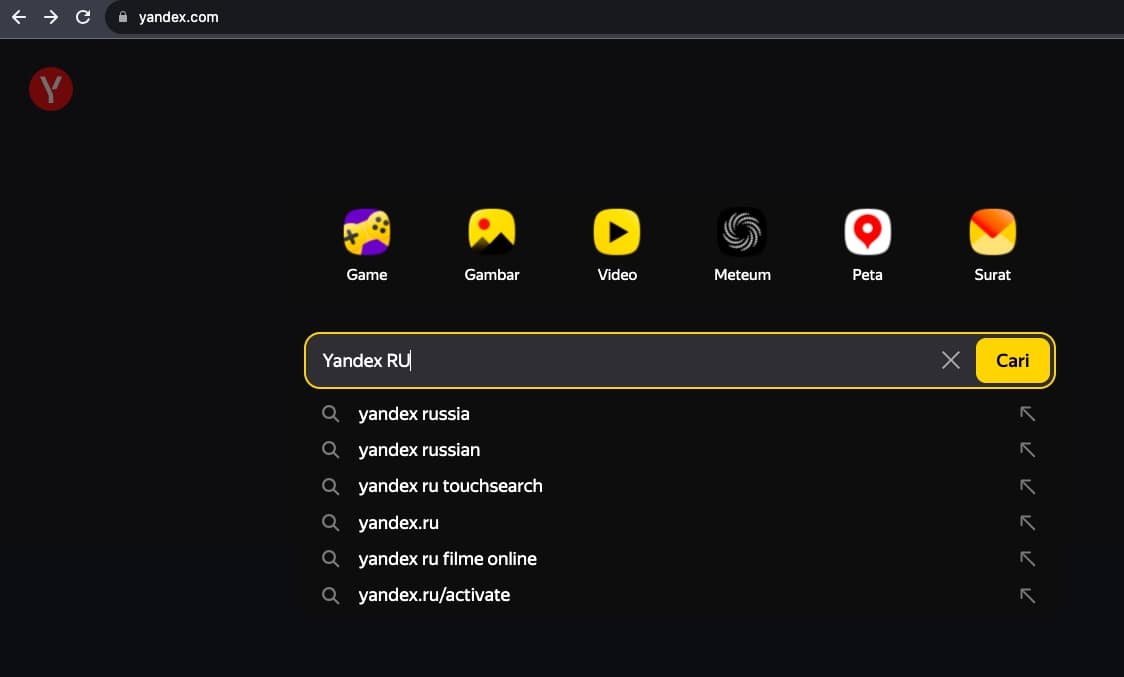This screenshot has width=1124, height=677.
Task: Fill query with 'yandex.ru' arrow
Action: (x=1027, y=523)
